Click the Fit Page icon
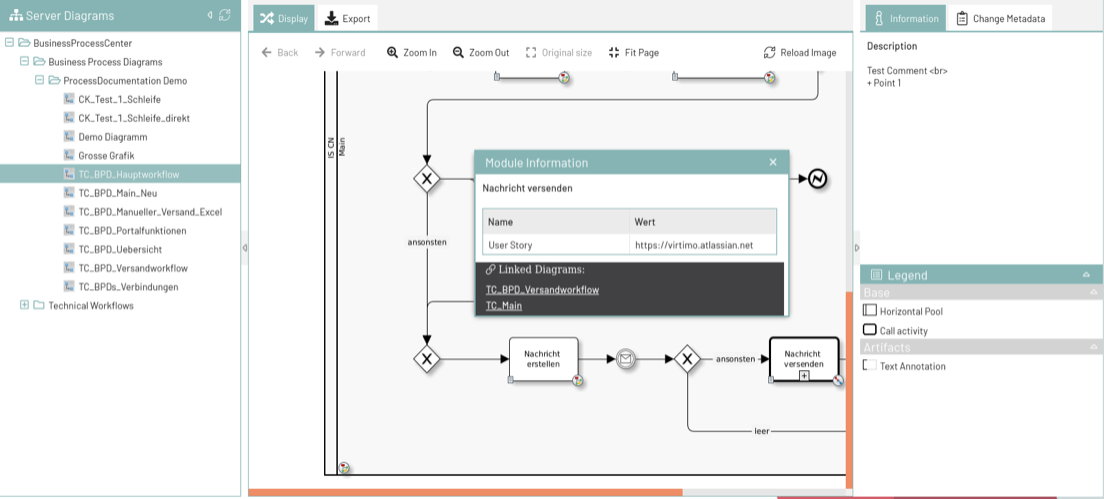This screenshot has height=499, width=1104. [x=613, y=53]
